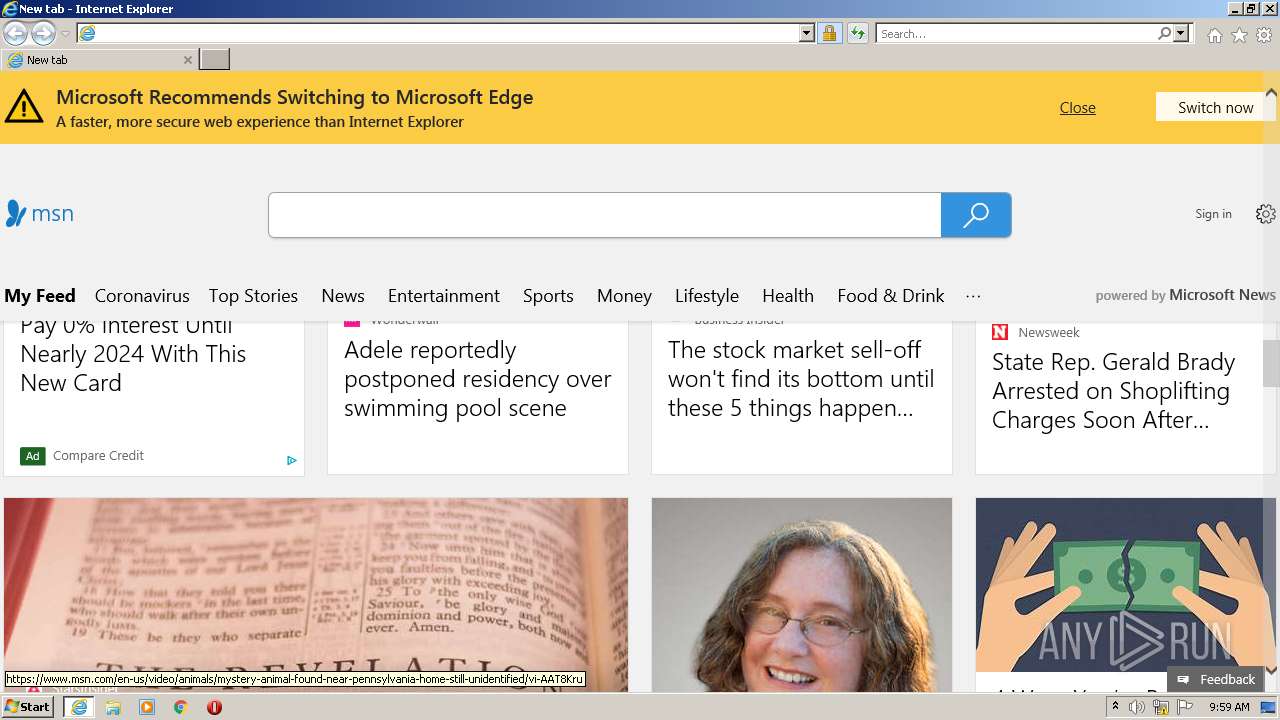Image resolution: width=1280 pixels, height=720 pixels.
Task: Go back using the IE Back arrow
Action: pyautogui.click(x=15, y=33)
